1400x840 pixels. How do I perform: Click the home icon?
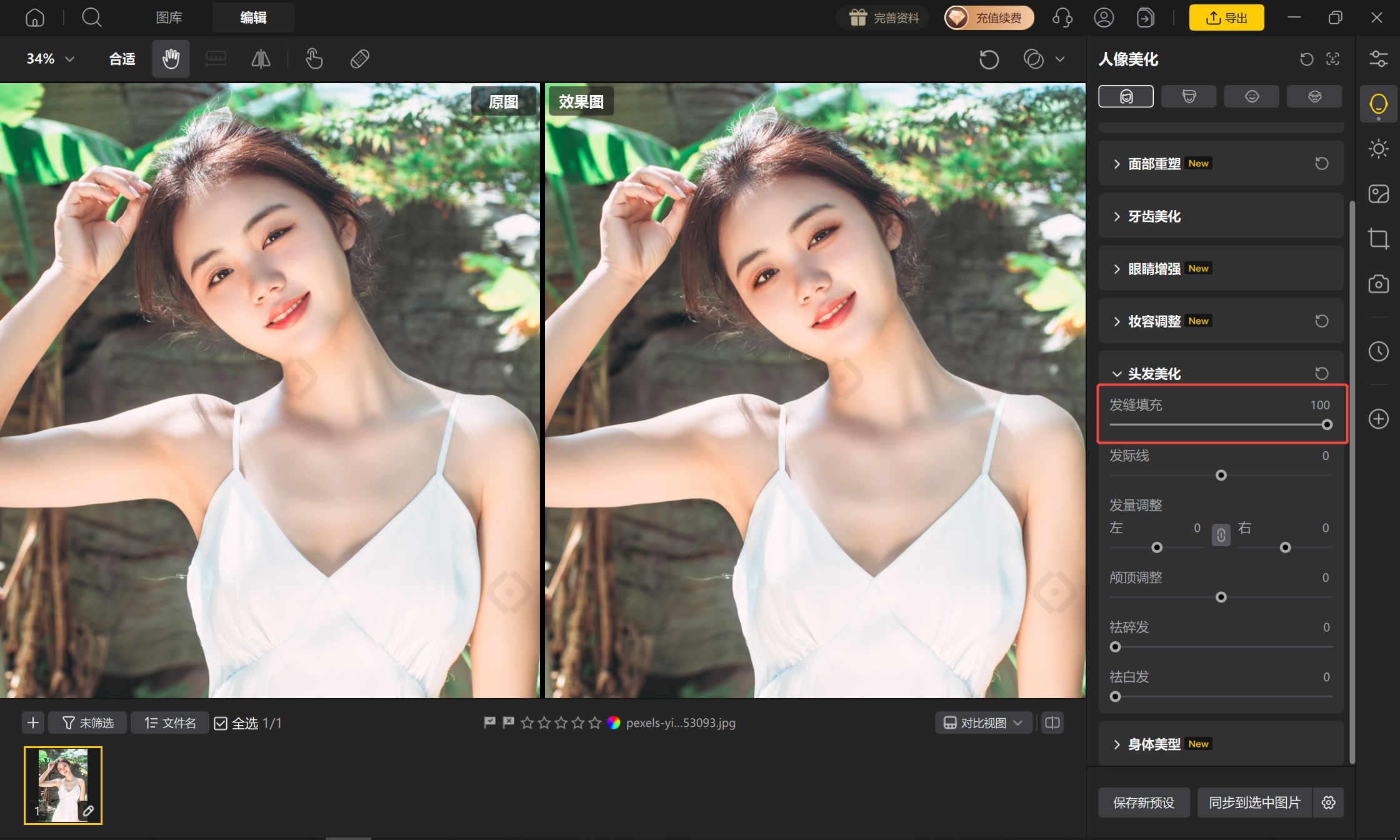[35, 17]
